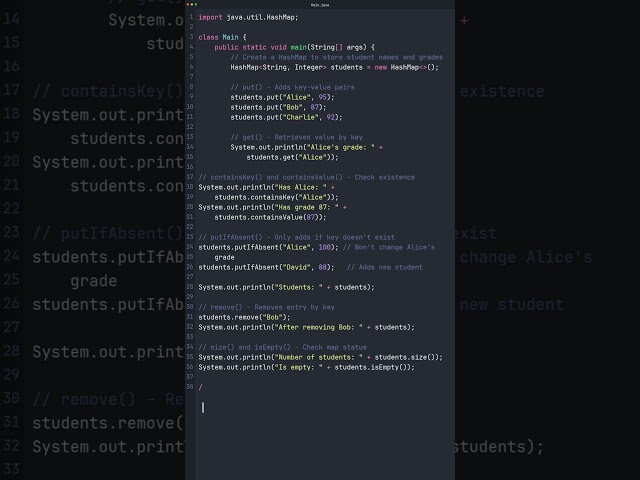Screen dimensions: 640x480
Task: Click the 'containsKey() and containsValue() - Check existence' comment
Action: (307, 177)
